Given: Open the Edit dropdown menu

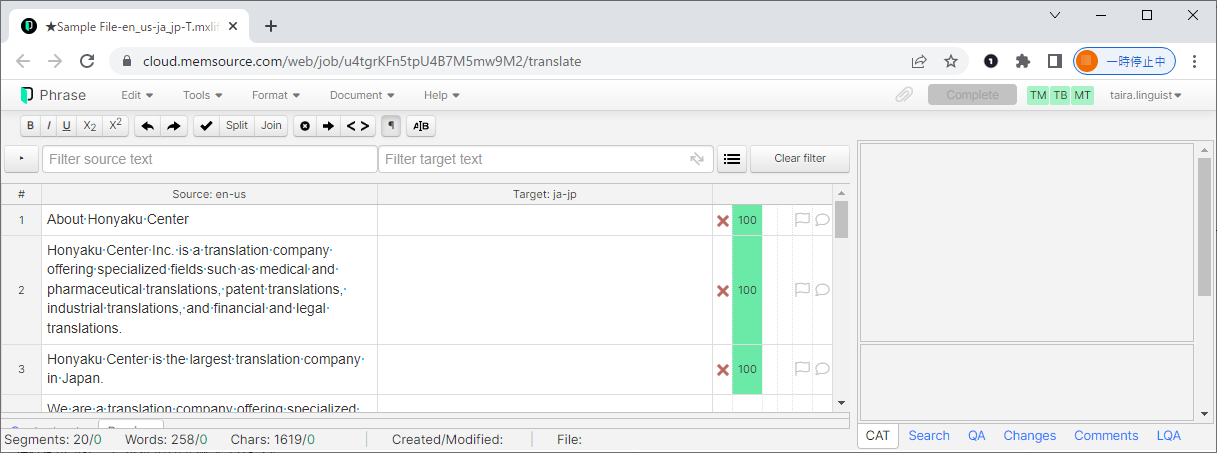Looking at the screenshot, I should click(137, 95).
